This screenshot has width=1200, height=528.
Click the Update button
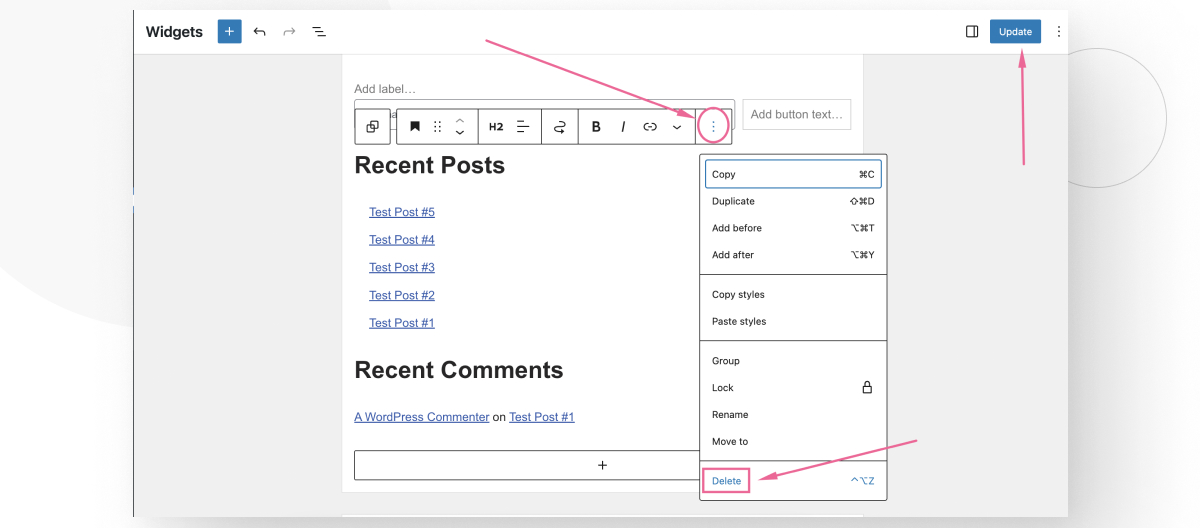(1015, 32)
